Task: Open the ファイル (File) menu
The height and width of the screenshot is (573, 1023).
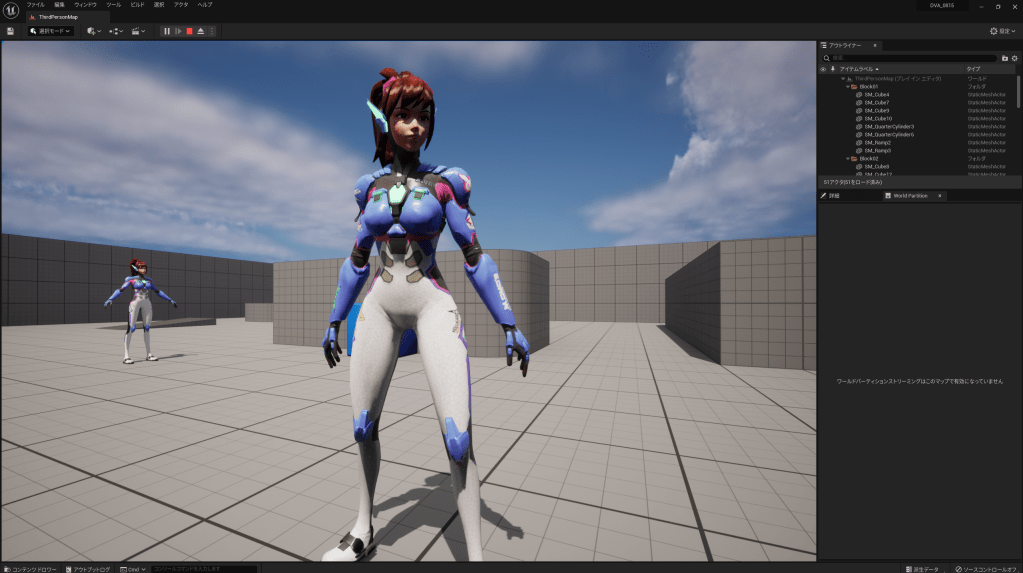Action: pos(36,5)
